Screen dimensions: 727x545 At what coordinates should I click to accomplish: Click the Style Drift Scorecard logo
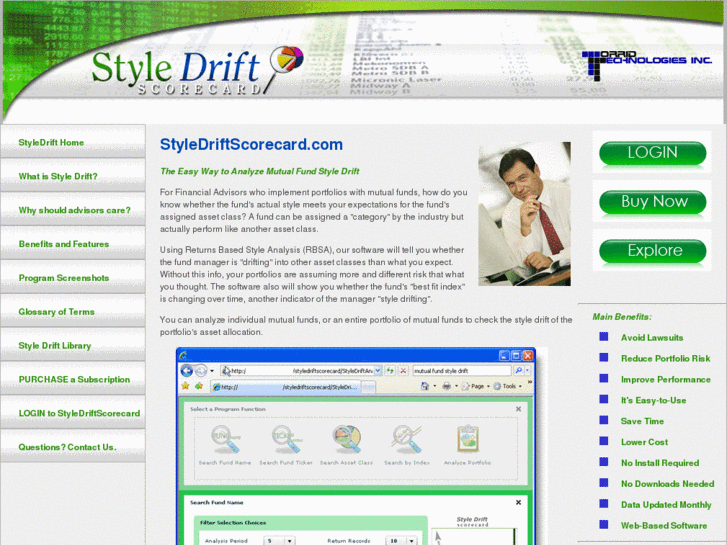point(197,71)
